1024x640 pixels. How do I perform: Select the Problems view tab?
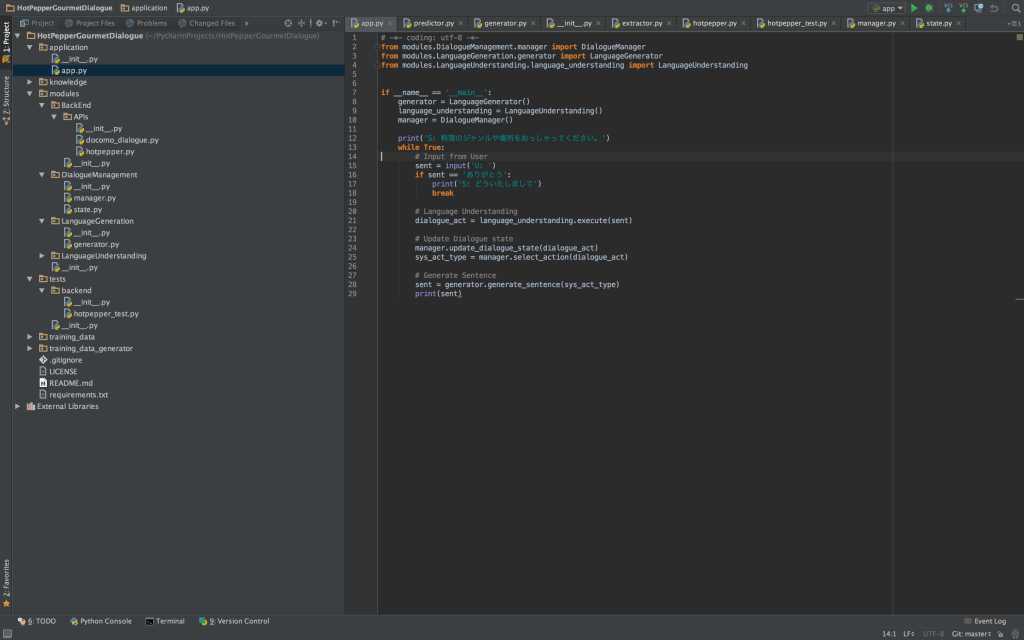pos(146,23)
